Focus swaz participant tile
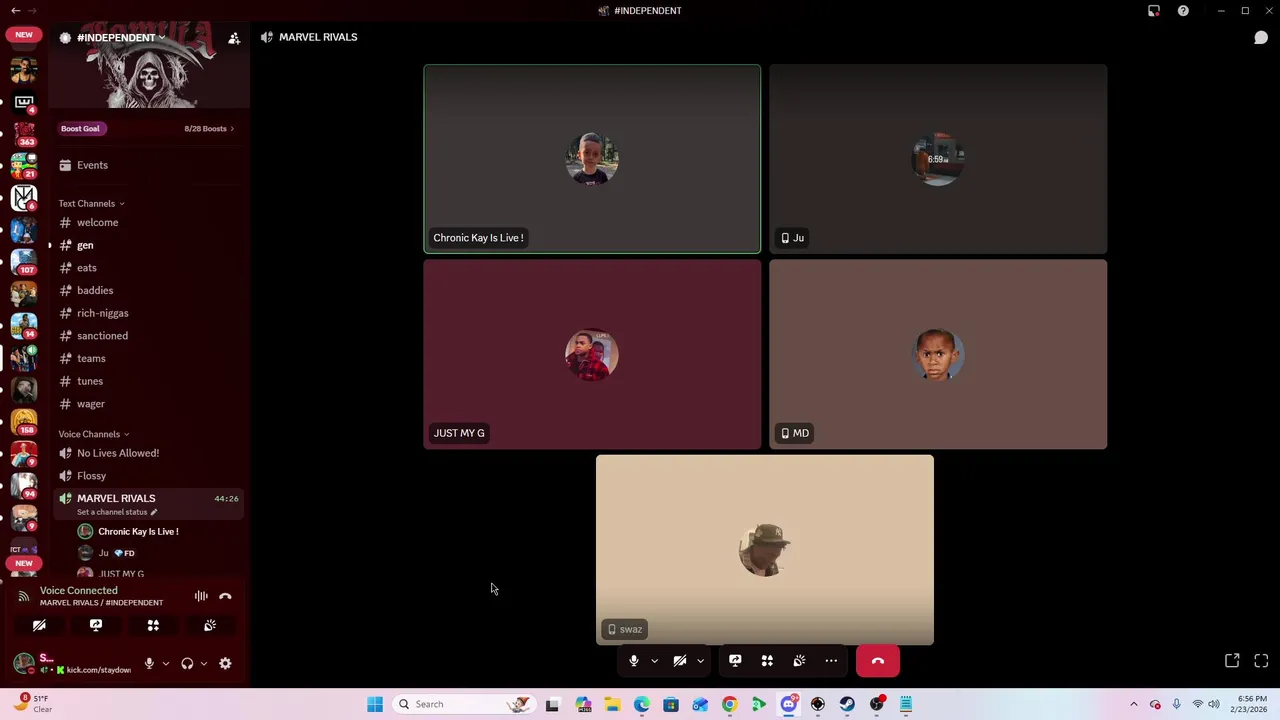1280x720 pixels. point(765,550)
